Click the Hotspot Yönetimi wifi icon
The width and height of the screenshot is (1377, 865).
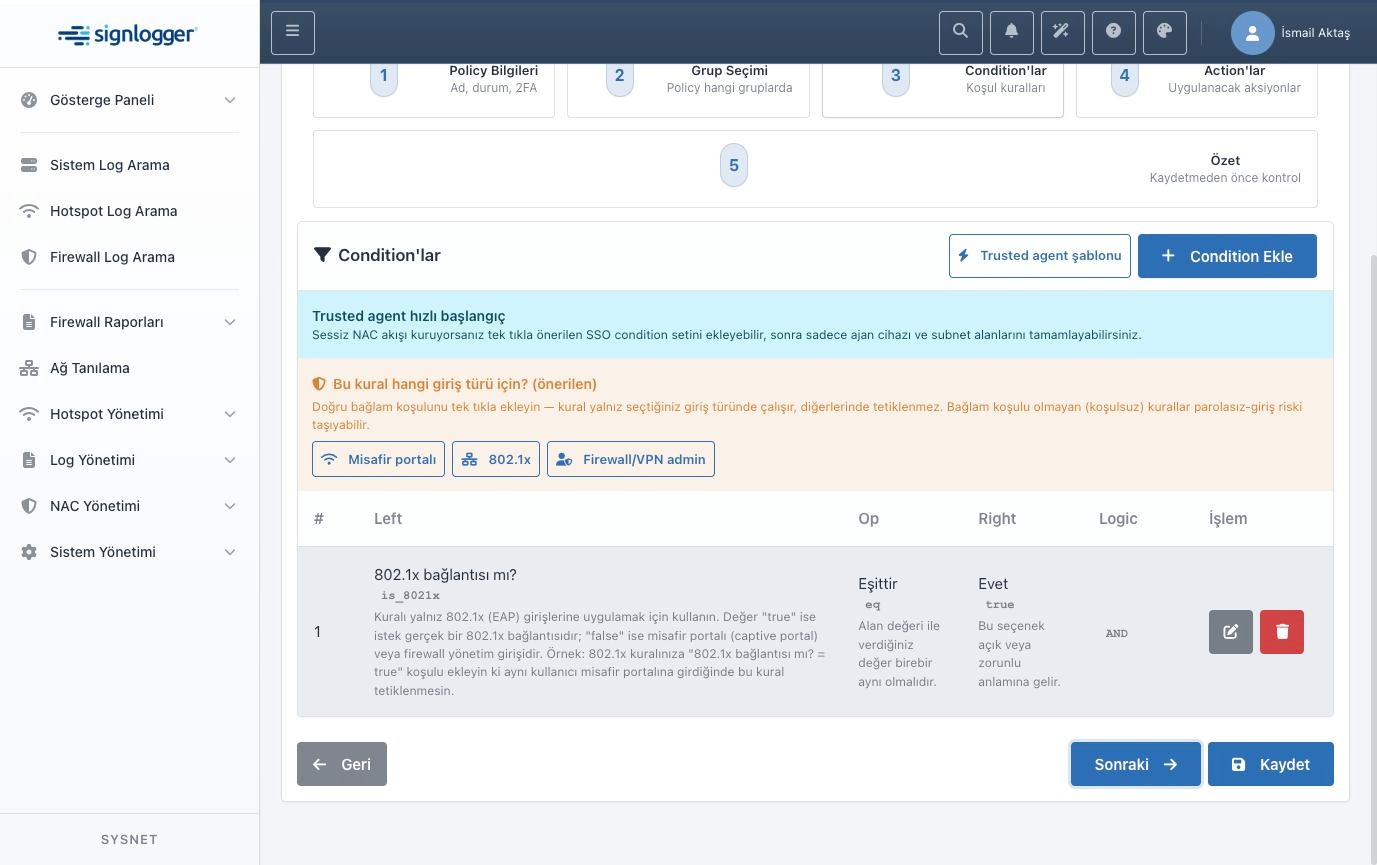(29, 414)
